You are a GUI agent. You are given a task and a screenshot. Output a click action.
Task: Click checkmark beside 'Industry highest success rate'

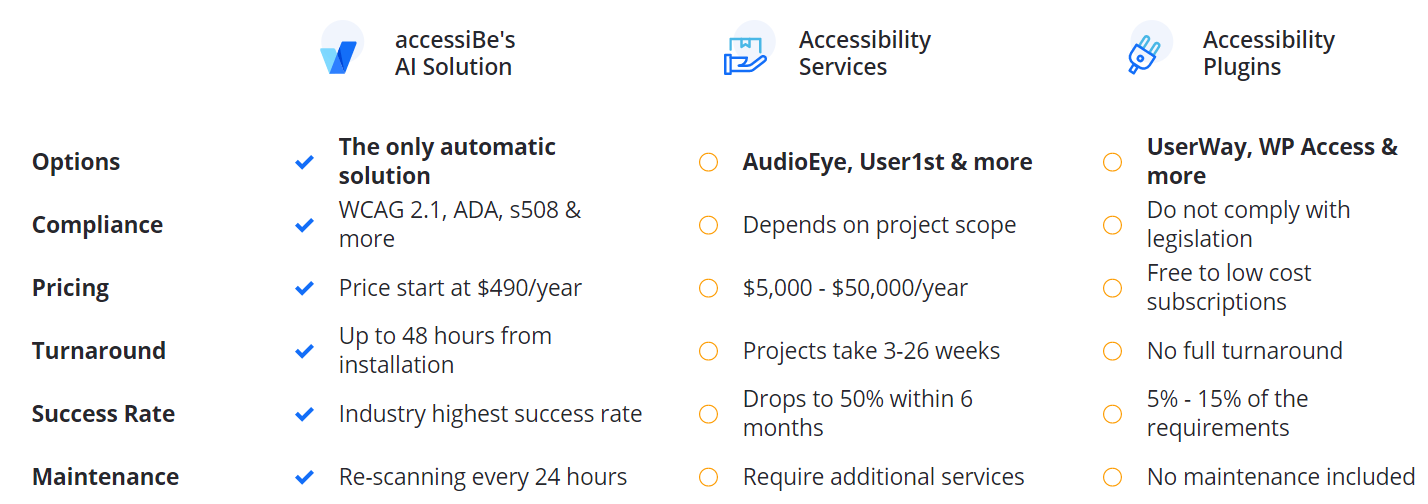pos(305,414)
